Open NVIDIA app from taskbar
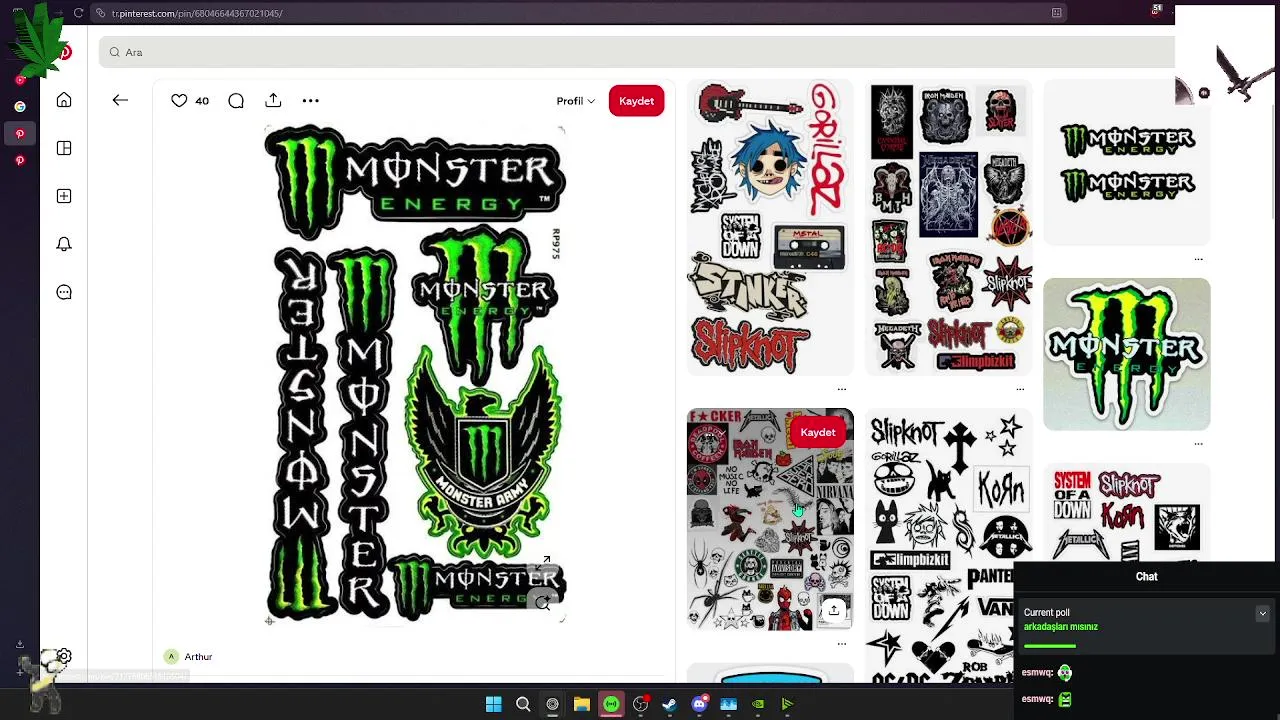This screenshot has width=1280, height=720. point(758,704)
